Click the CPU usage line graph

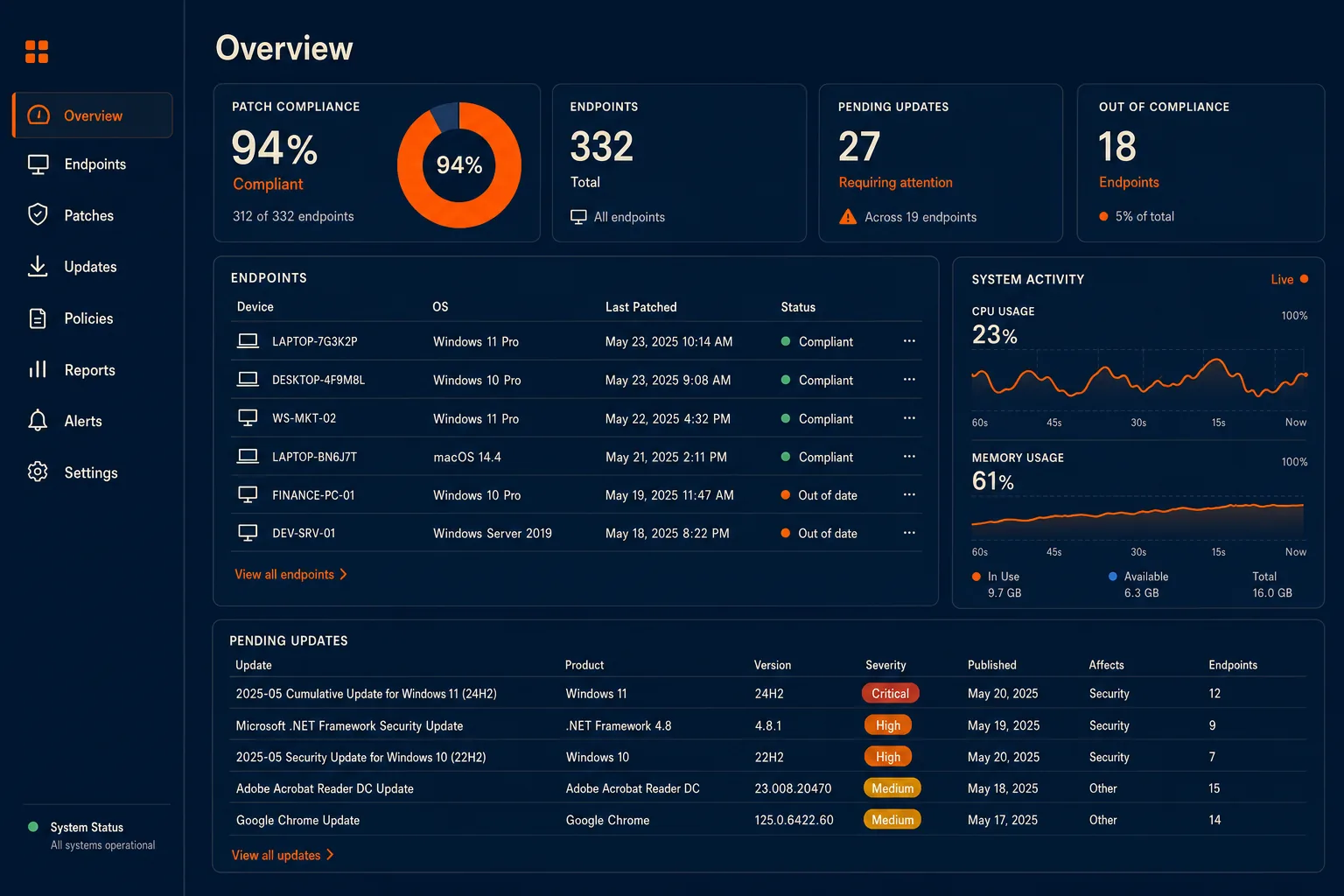1138,378
